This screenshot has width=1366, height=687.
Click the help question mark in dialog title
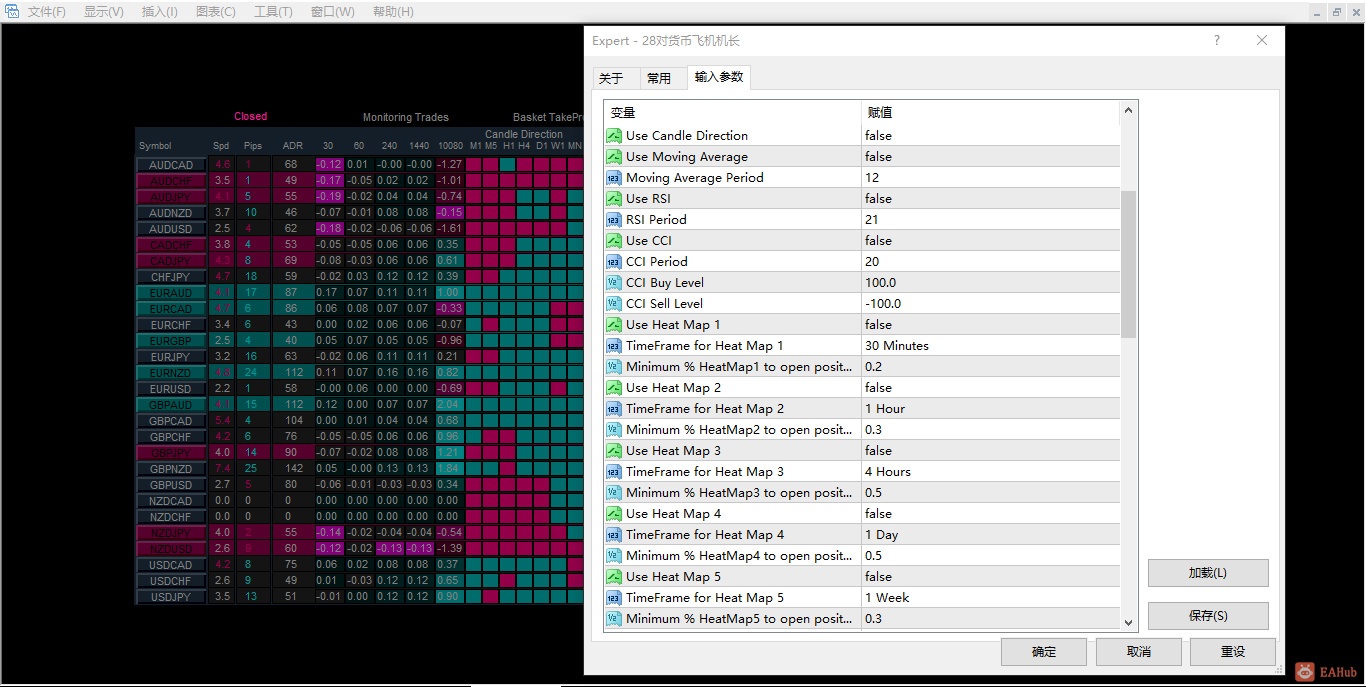click(x=1217, y=41)
